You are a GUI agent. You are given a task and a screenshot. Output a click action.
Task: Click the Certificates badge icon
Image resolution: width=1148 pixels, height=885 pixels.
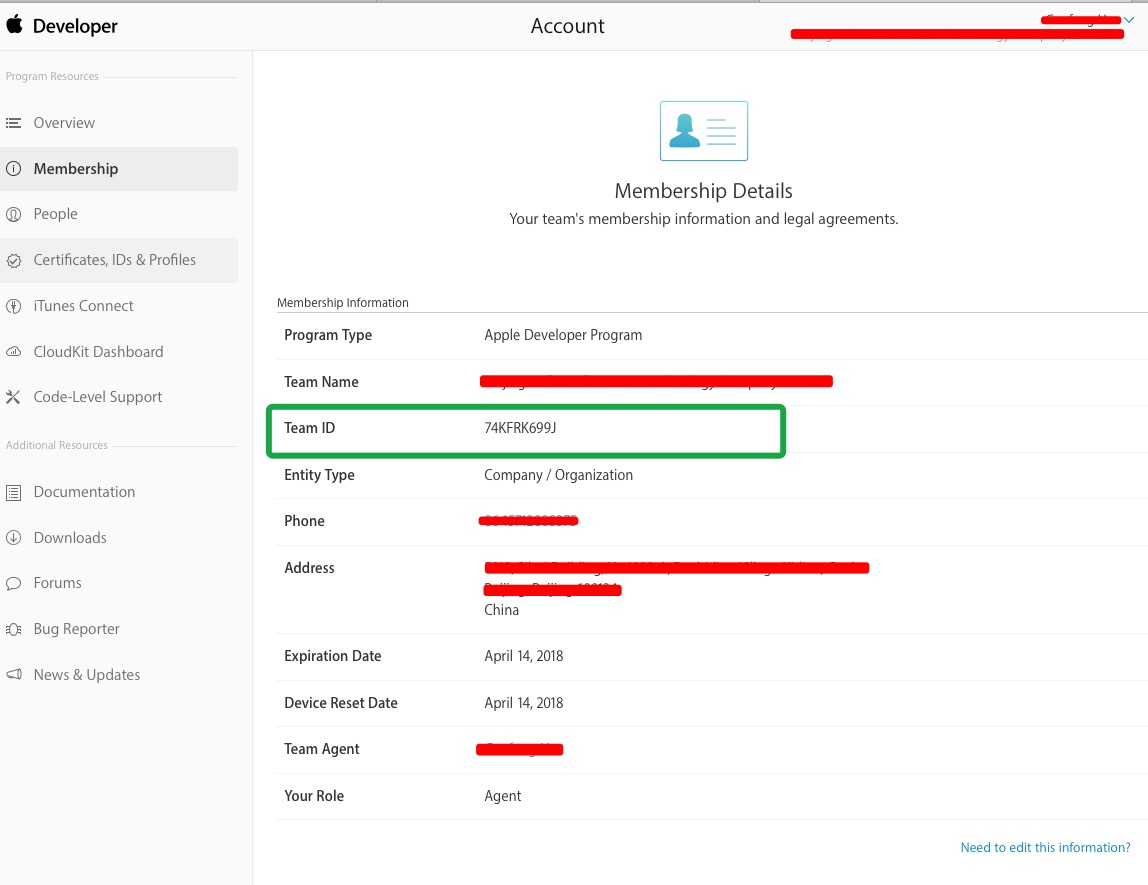pos(13,261)
